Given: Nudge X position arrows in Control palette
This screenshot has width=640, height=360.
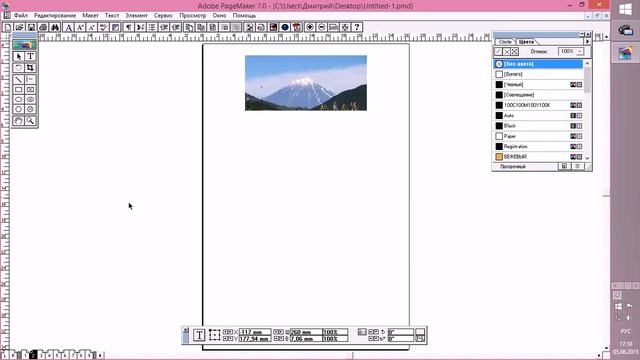Looking at the screenshot, I should [x=228, y=332].
